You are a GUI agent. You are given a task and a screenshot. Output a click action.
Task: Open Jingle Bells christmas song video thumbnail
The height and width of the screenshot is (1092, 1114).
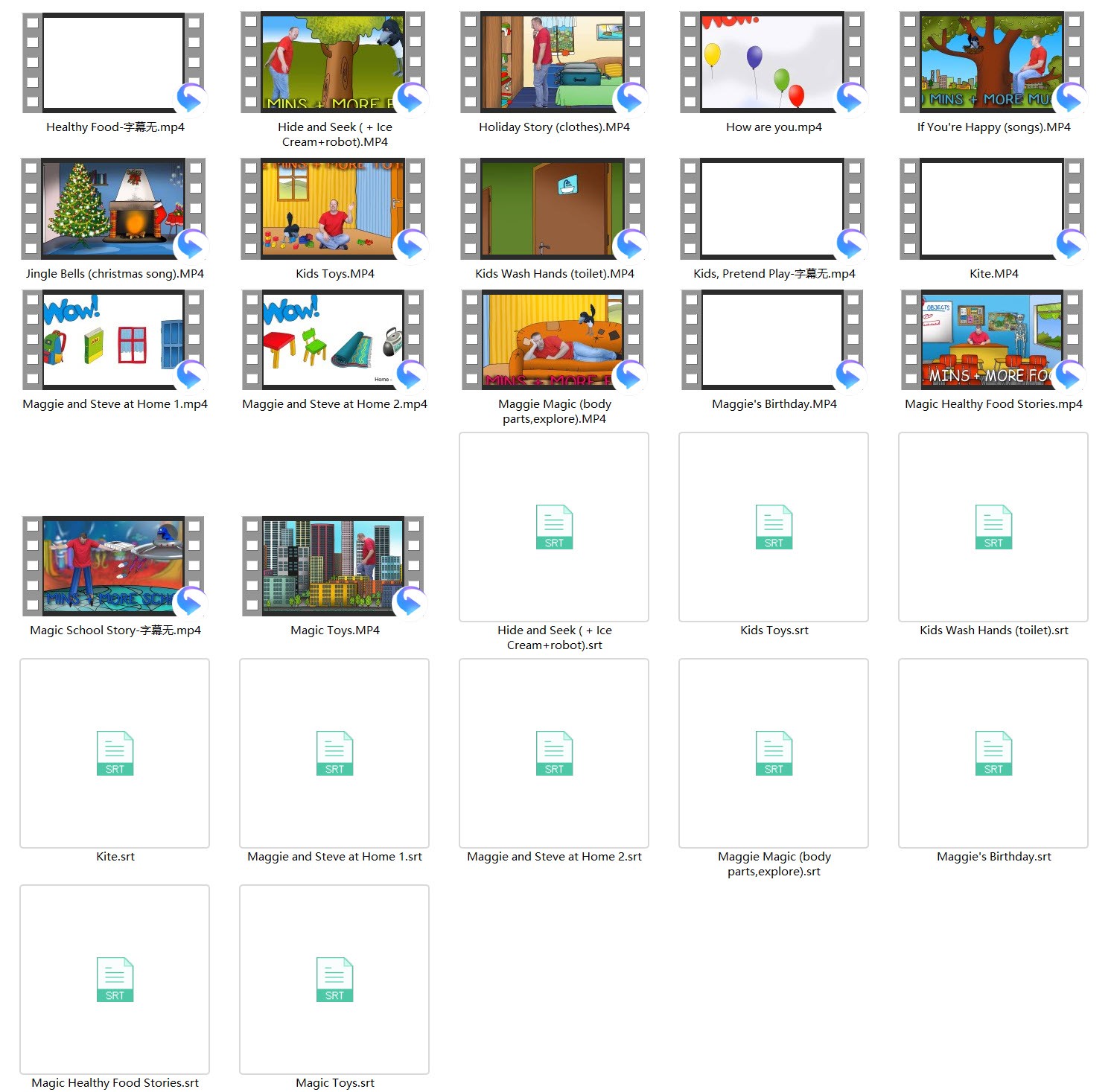[x=113, y=208]
